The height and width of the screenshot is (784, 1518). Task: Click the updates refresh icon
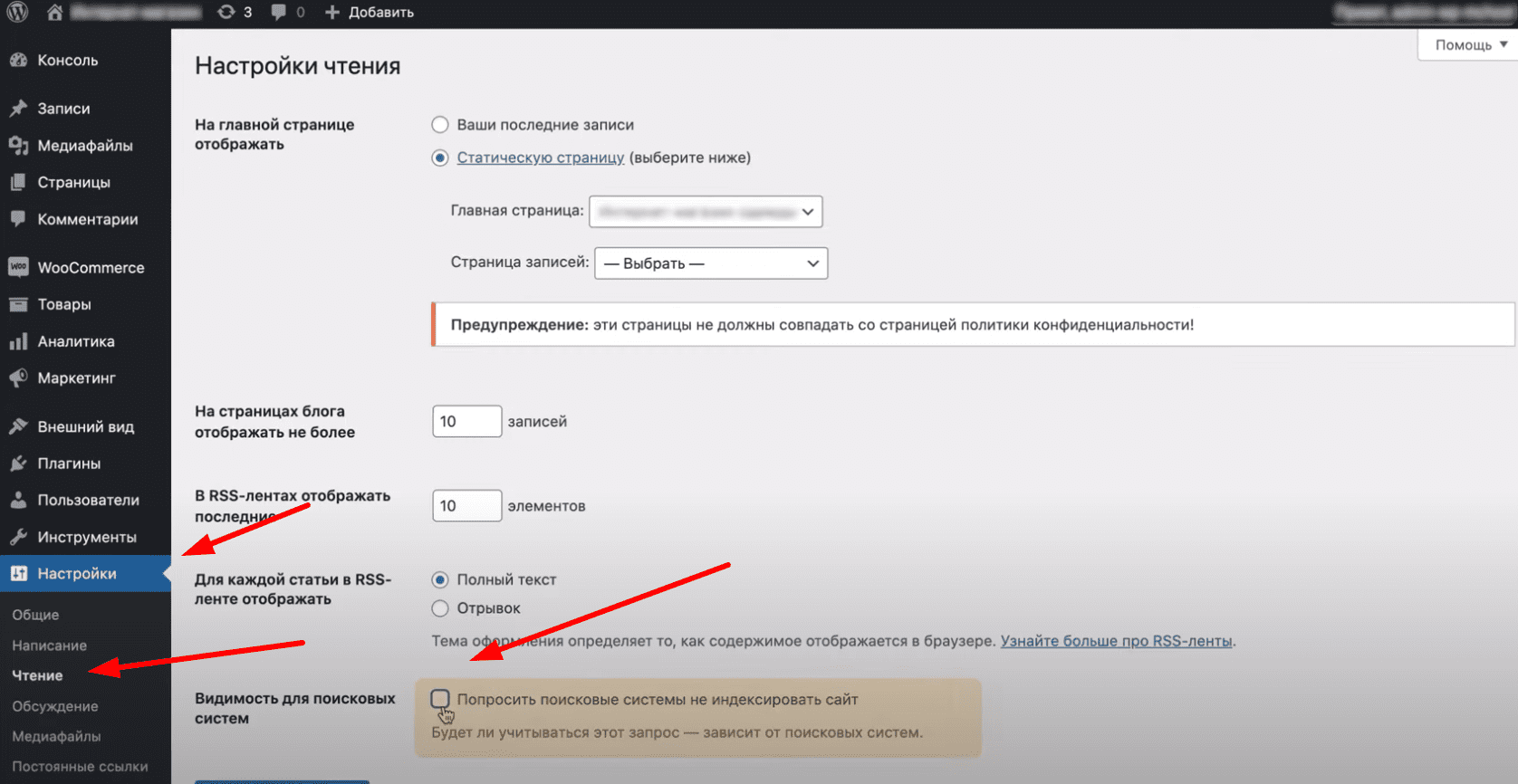click(226, 12)
